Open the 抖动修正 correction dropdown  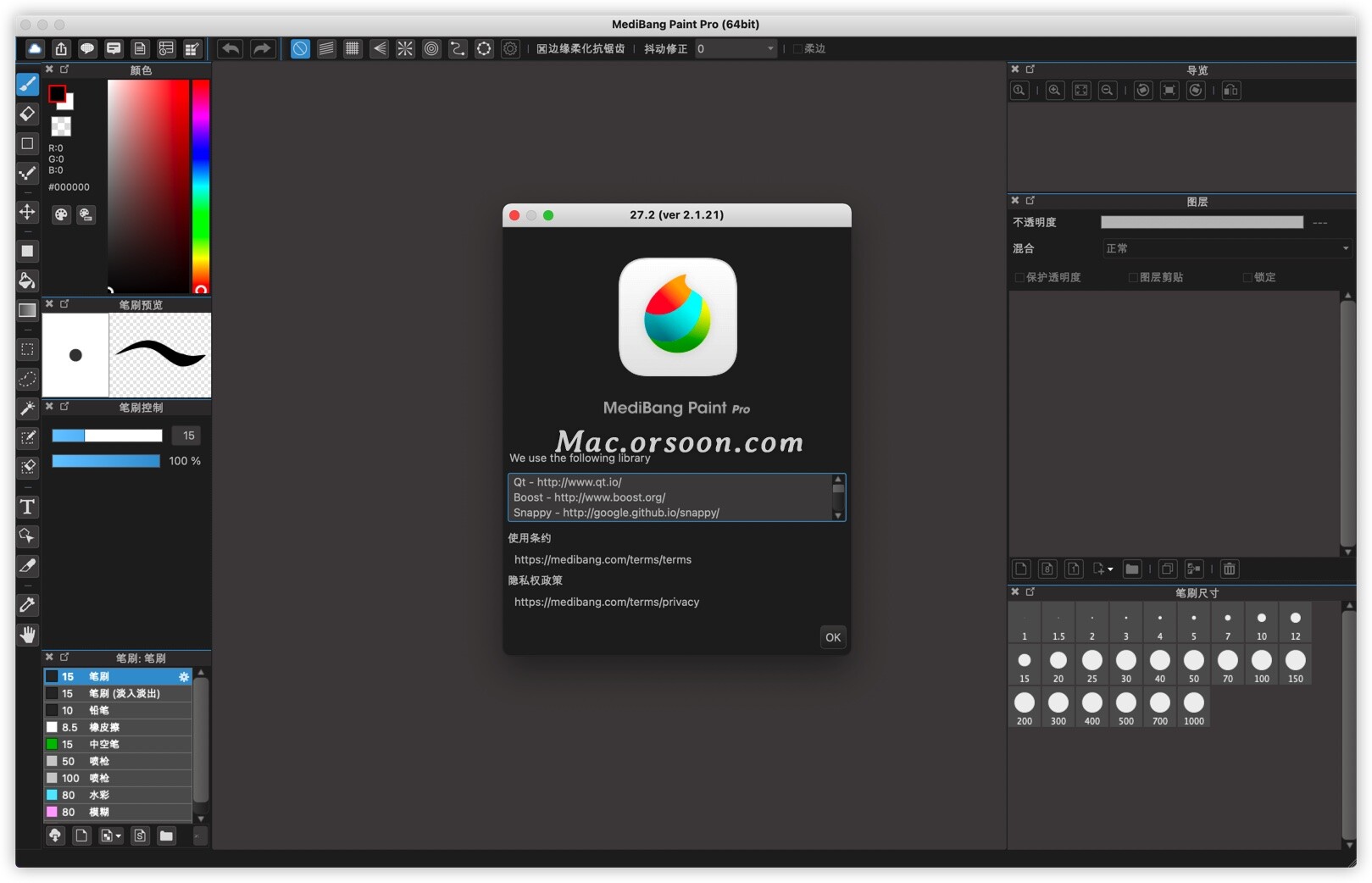click(x=736, y=48)
